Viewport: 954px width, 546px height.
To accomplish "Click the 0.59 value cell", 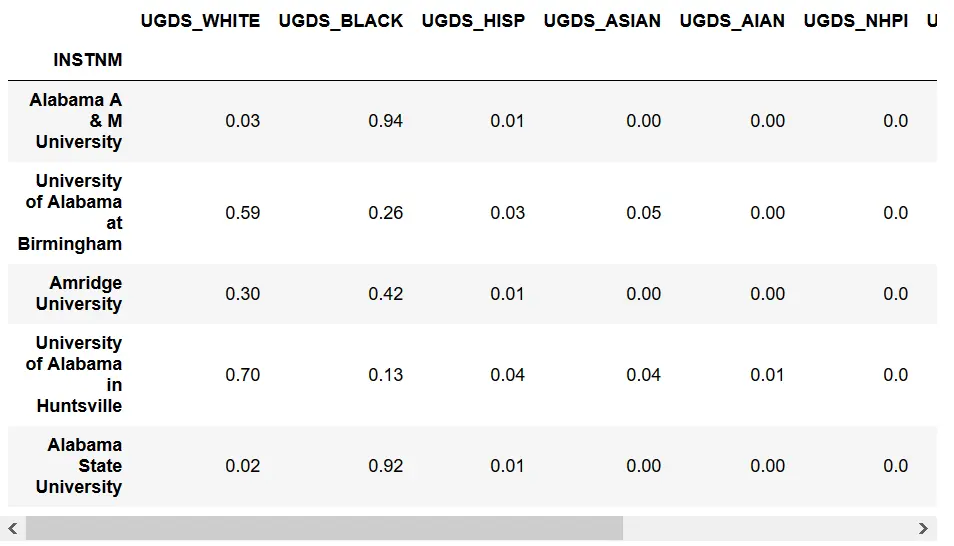I will [242, 212].
